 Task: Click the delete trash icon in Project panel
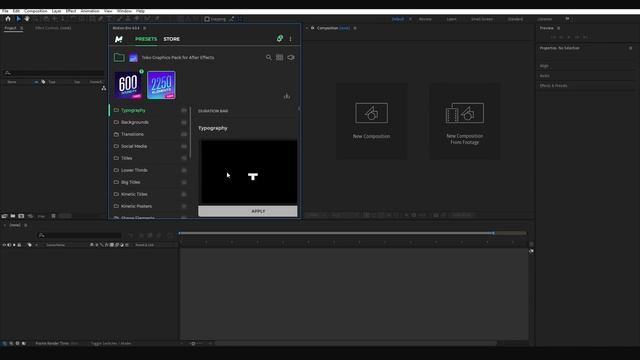(x=53, y=216)
